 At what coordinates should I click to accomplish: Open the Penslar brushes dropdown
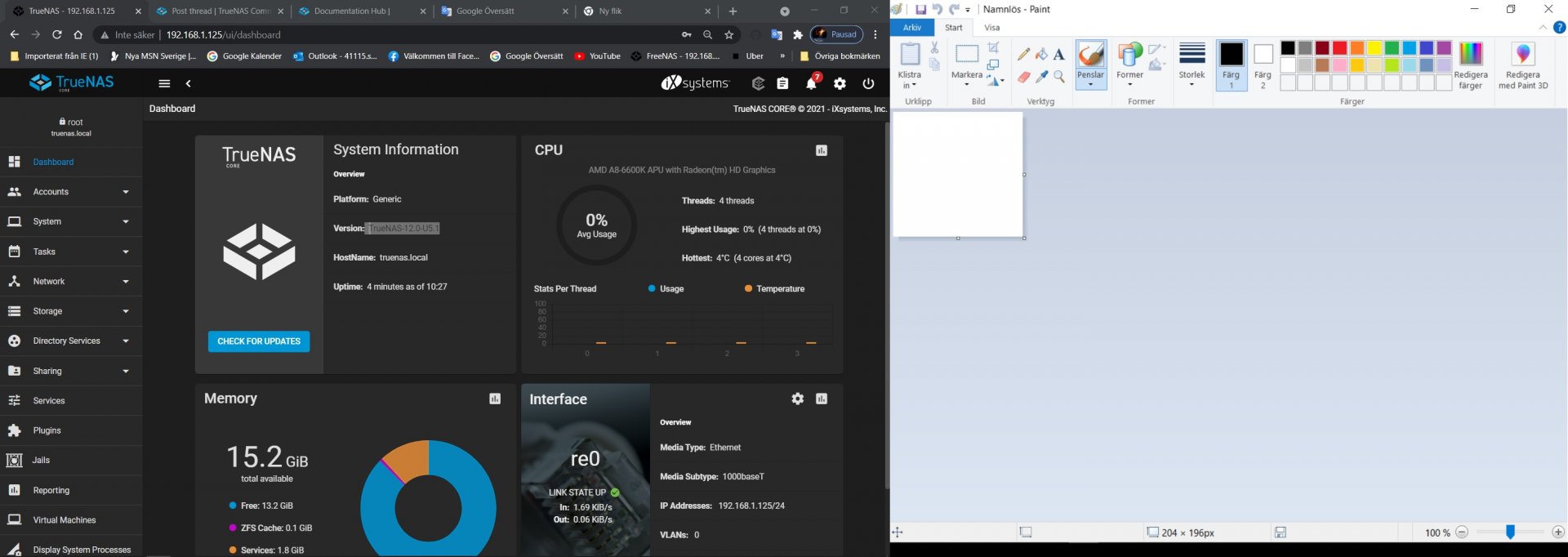(1090, 79)
